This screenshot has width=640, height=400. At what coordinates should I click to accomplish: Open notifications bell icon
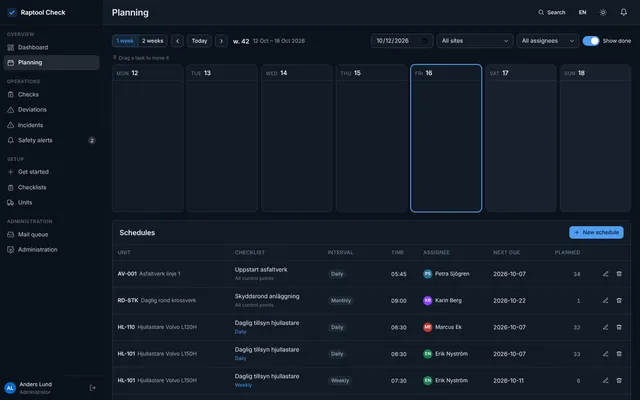point(624,12)
